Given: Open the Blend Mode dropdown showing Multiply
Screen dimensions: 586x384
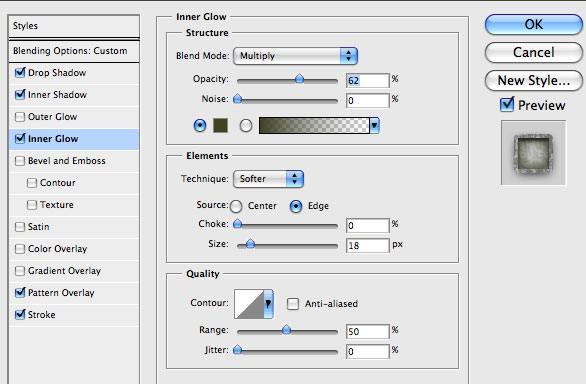Looking at the screenshot, I should 295,56.
